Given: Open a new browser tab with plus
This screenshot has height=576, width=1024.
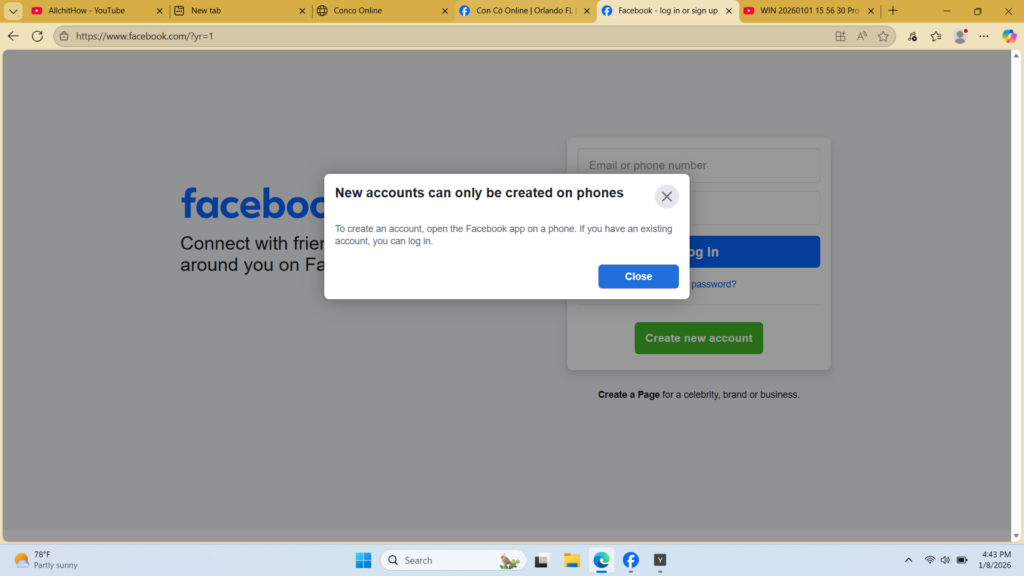Looking at the screenshot, I should [x=893, y=11].
